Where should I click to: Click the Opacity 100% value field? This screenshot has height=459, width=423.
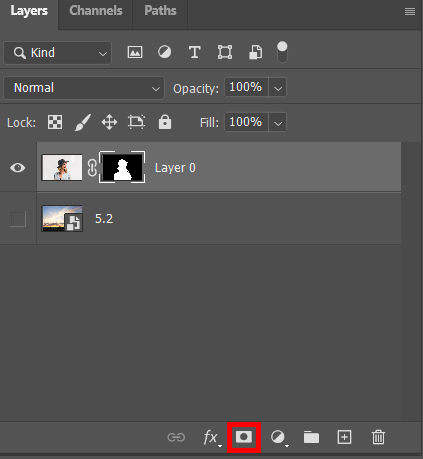(x=246, y=87)
